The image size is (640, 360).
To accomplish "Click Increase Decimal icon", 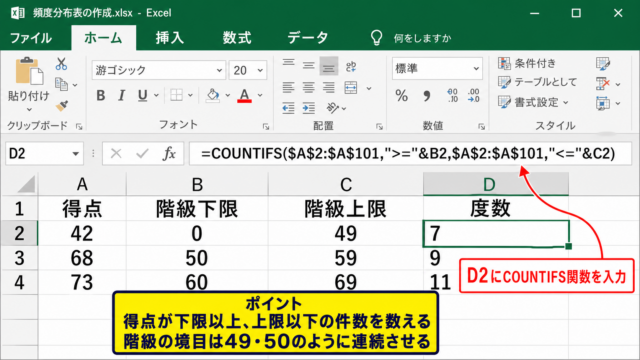I will tap(453, 96).
